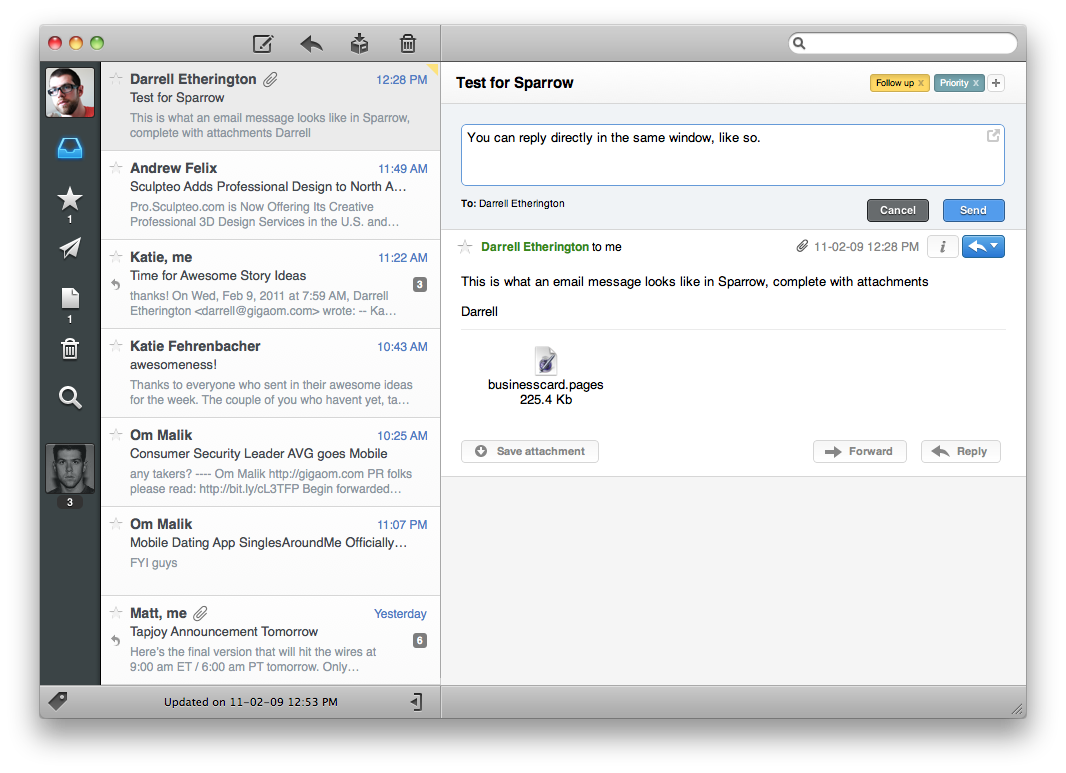Image resolution: width=1066 pixels, height=773 pixels.
Task: Click the businesscard.pages file name
Action: tap(545, 385)
